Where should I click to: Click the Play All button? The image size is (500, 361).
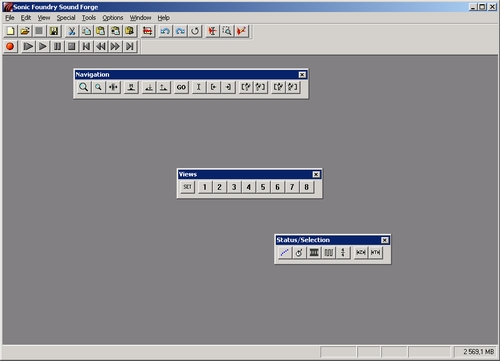point(28,46)
